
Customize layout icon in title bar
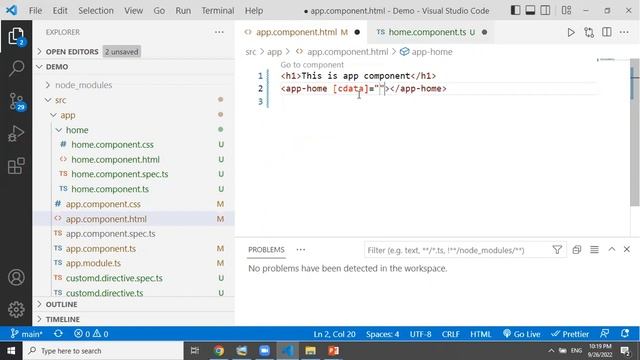566,10
